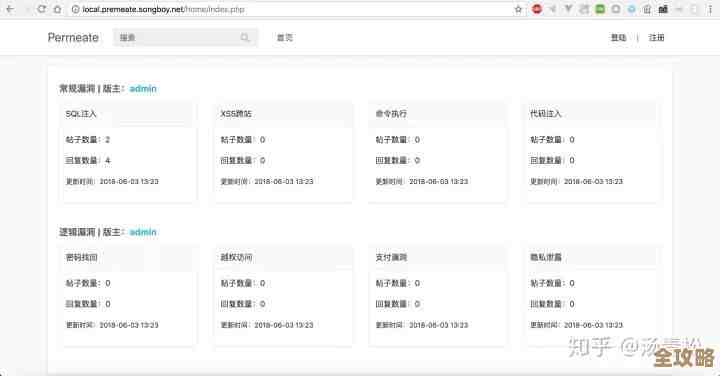Open the 命令执行 board
Viewport: 720px width, 376px height.
tap(391, 114)
